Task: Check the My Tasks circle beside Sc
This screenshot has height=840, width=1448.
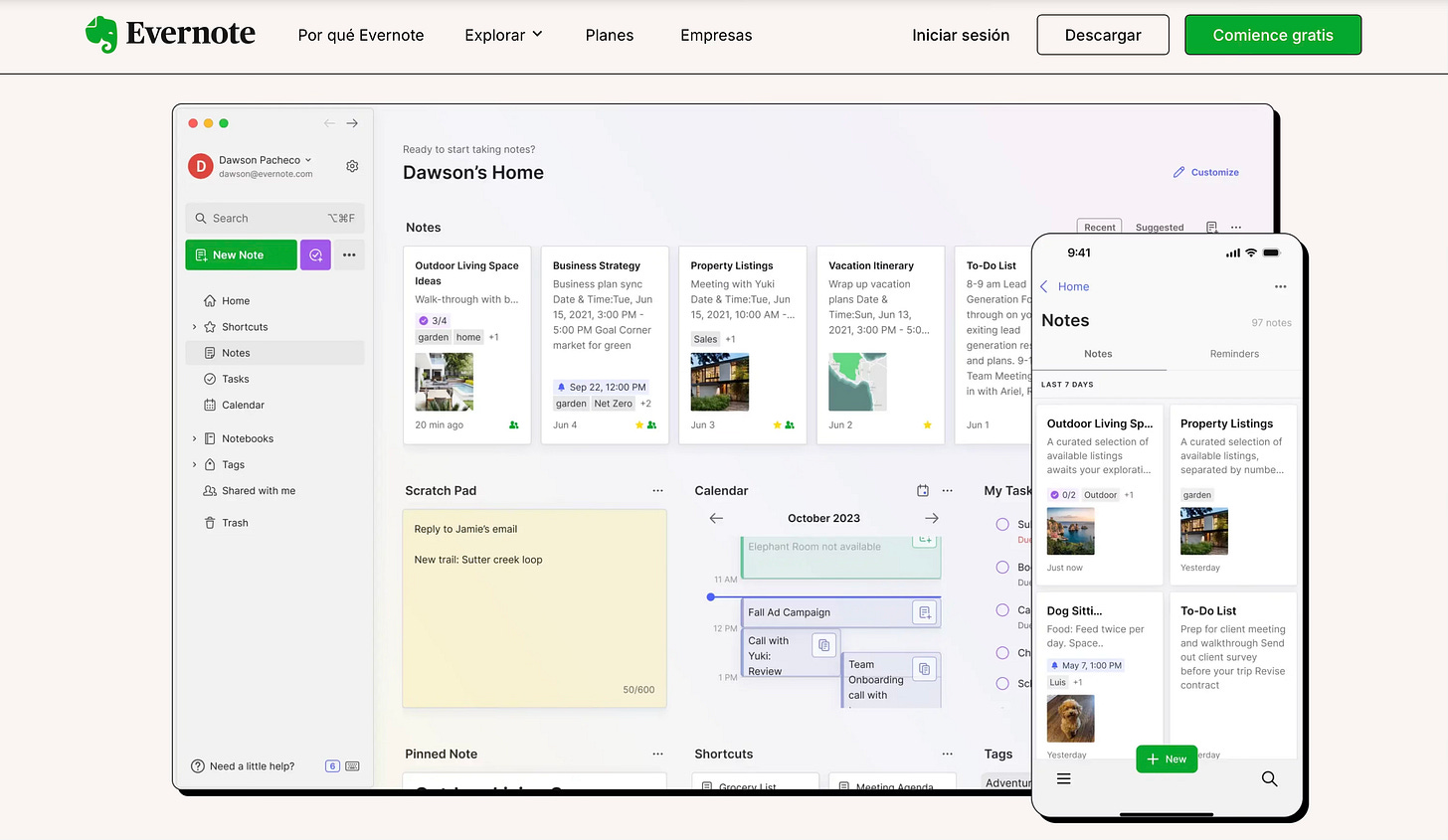Action: tap(1002, 683)
